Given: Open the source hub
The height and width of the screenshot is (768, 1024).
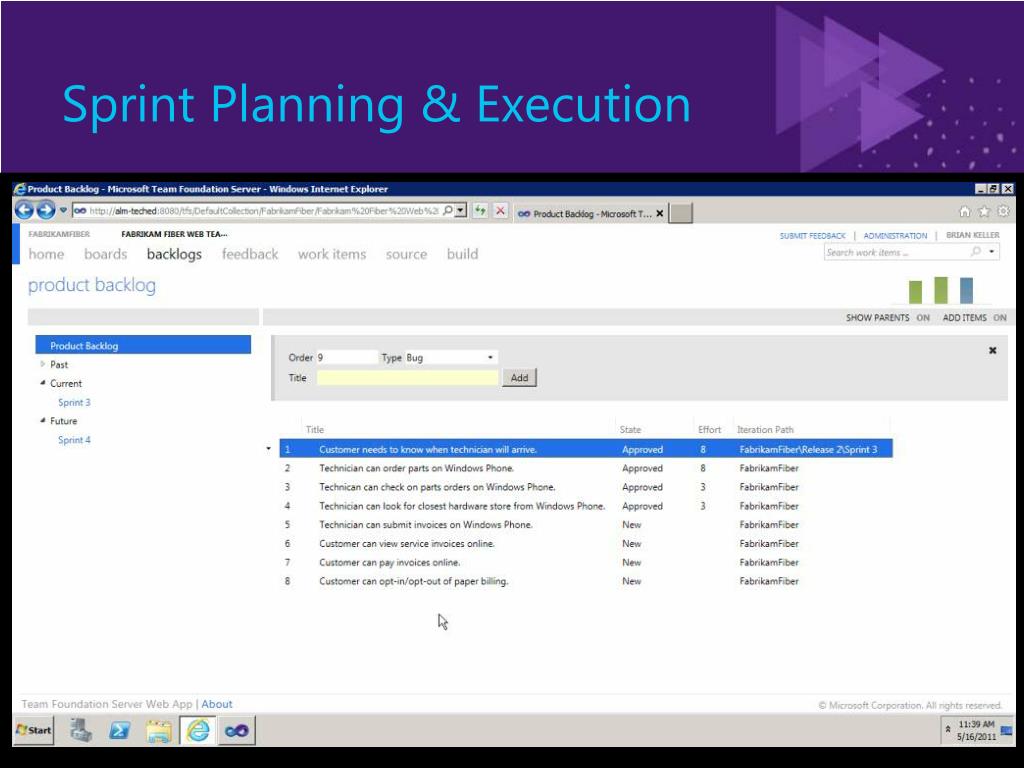Looking at the screenshot, I should (406, 254).
